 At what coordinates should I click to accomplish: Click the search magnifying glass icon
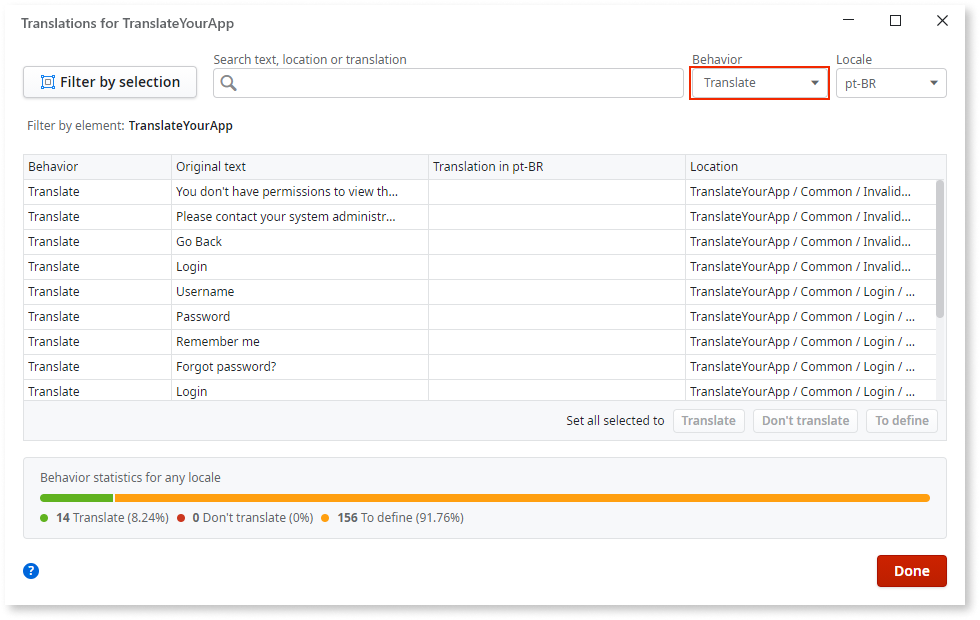pos(228,83)
